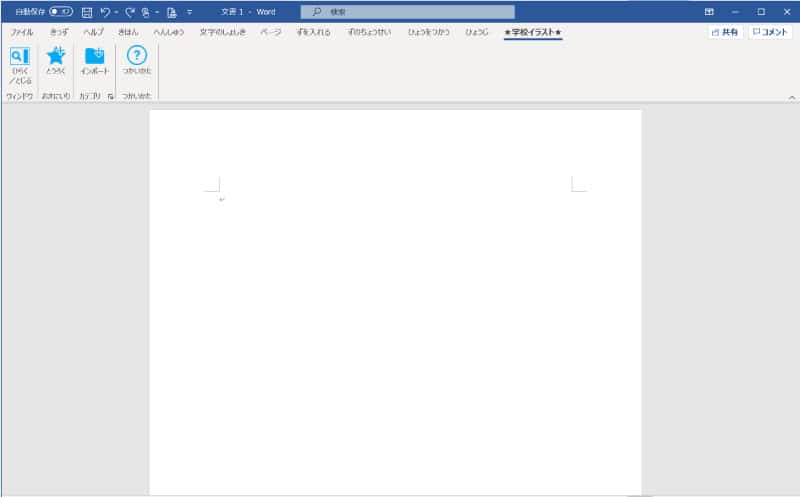Viewport: 800px width, 497px height.
Task: Click the undo arrow icon
Action: pyautogui.click(x=105, y=12)
